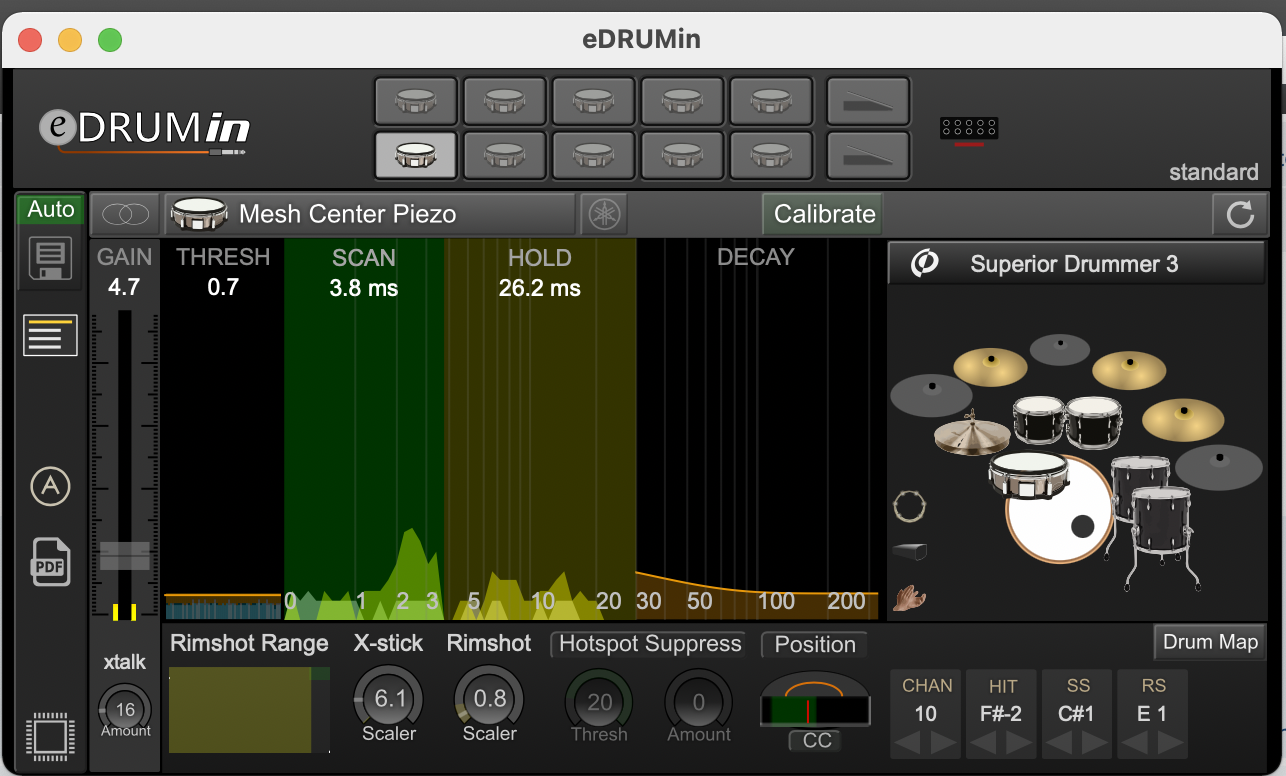Click the chip firmware icon
Image resolution: width=1286 pixels, height=776 pixels.
(x=51, y=739)
